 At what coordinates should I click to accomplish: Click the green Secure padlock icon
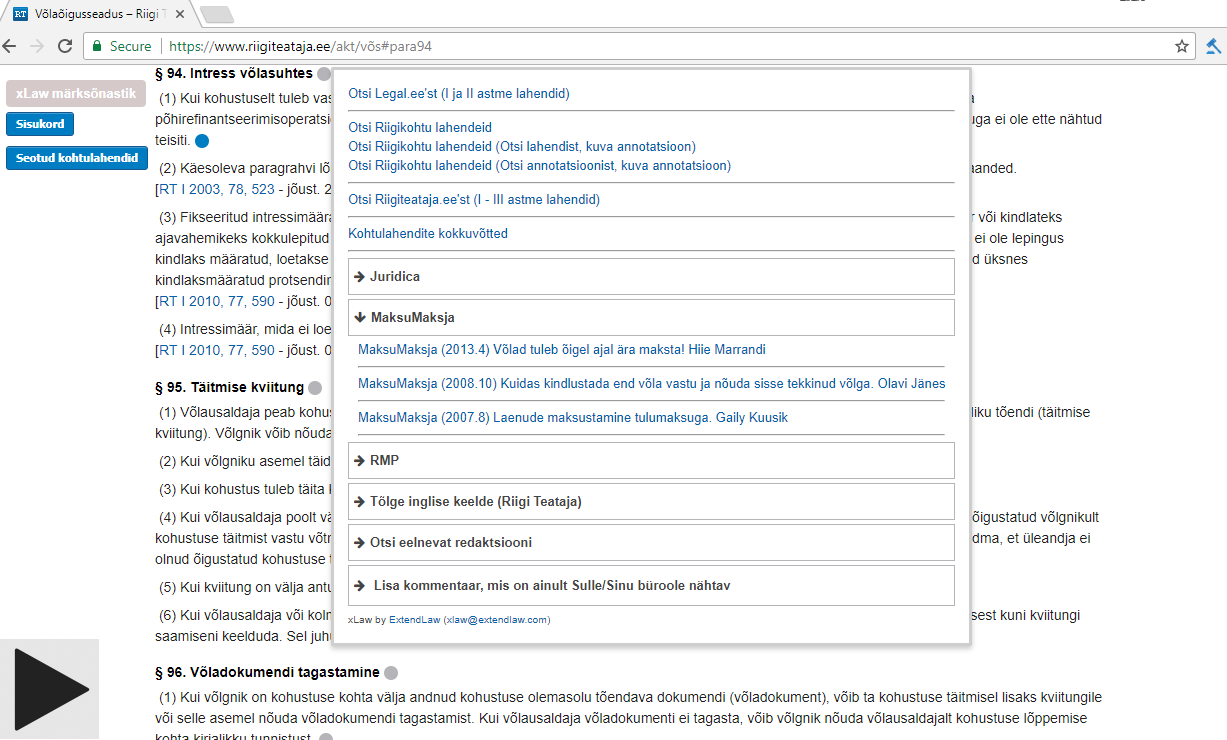point(97,46)
